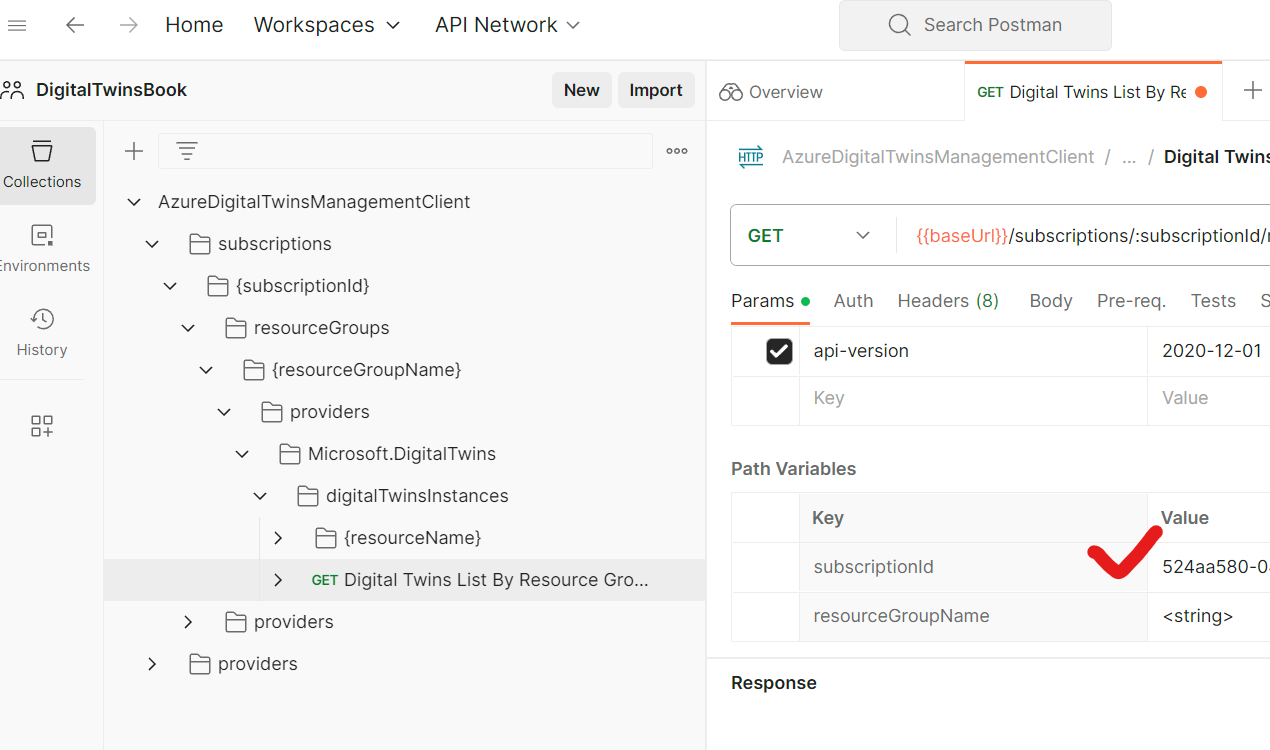The image size is (1270, 750).
Task: Click the subscriptionId path variable key
Action: pyautogui.click(x=973, y=567)
